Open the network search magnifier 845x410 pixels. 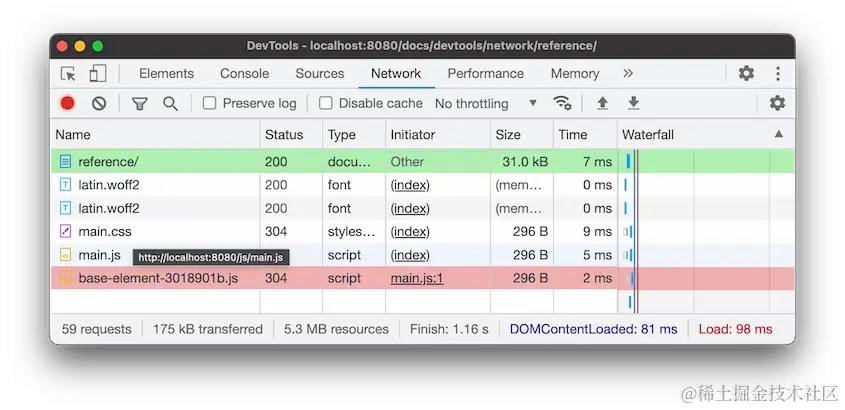tap(170, 103)
